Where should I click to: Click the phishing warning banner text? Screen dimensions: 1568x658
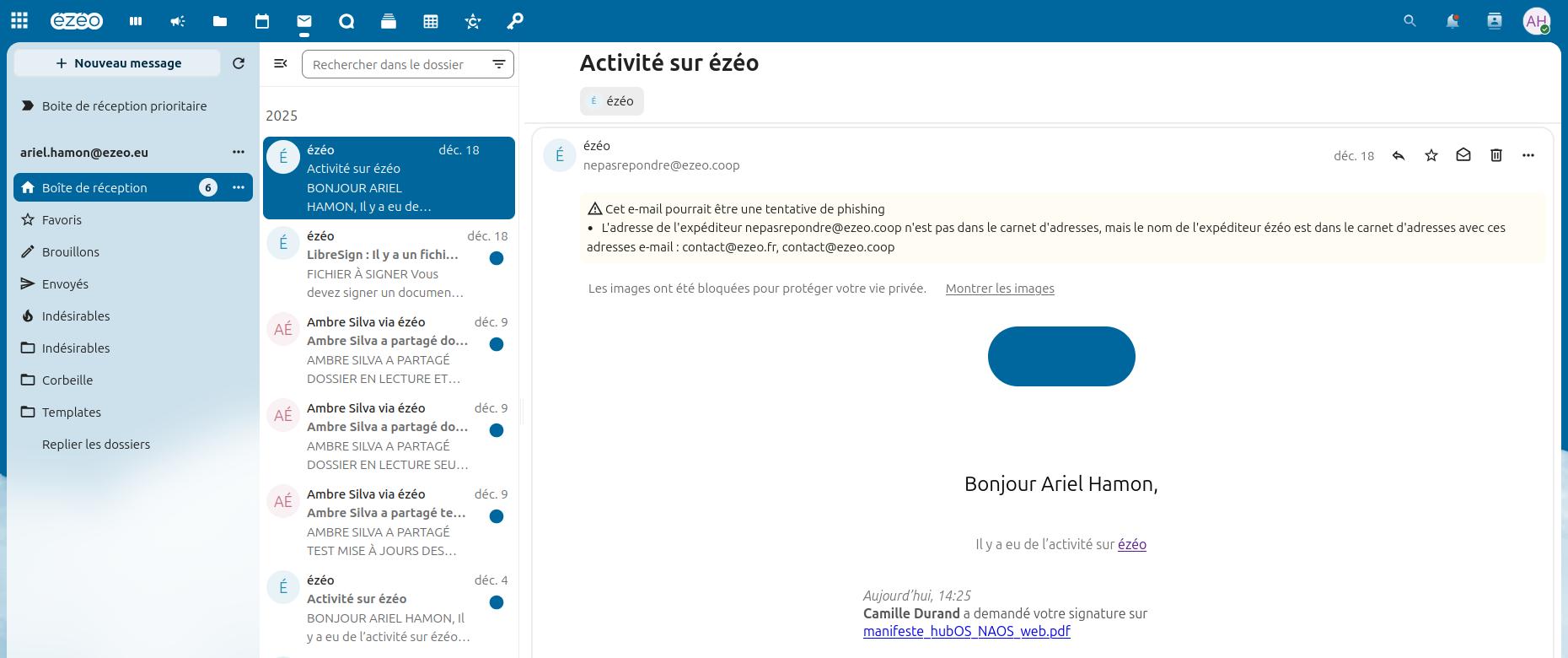(x=1063, y=228)
